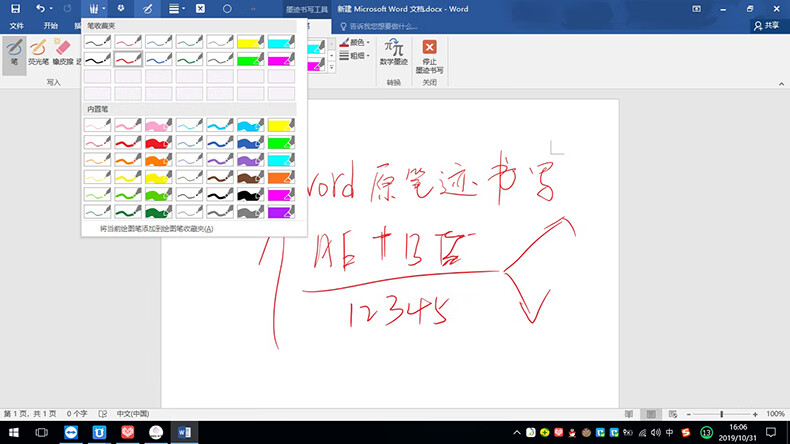Pick the thick red built-in pen
Image resolution: width=790 pixels, height=444 pixels.
[159, 143]
